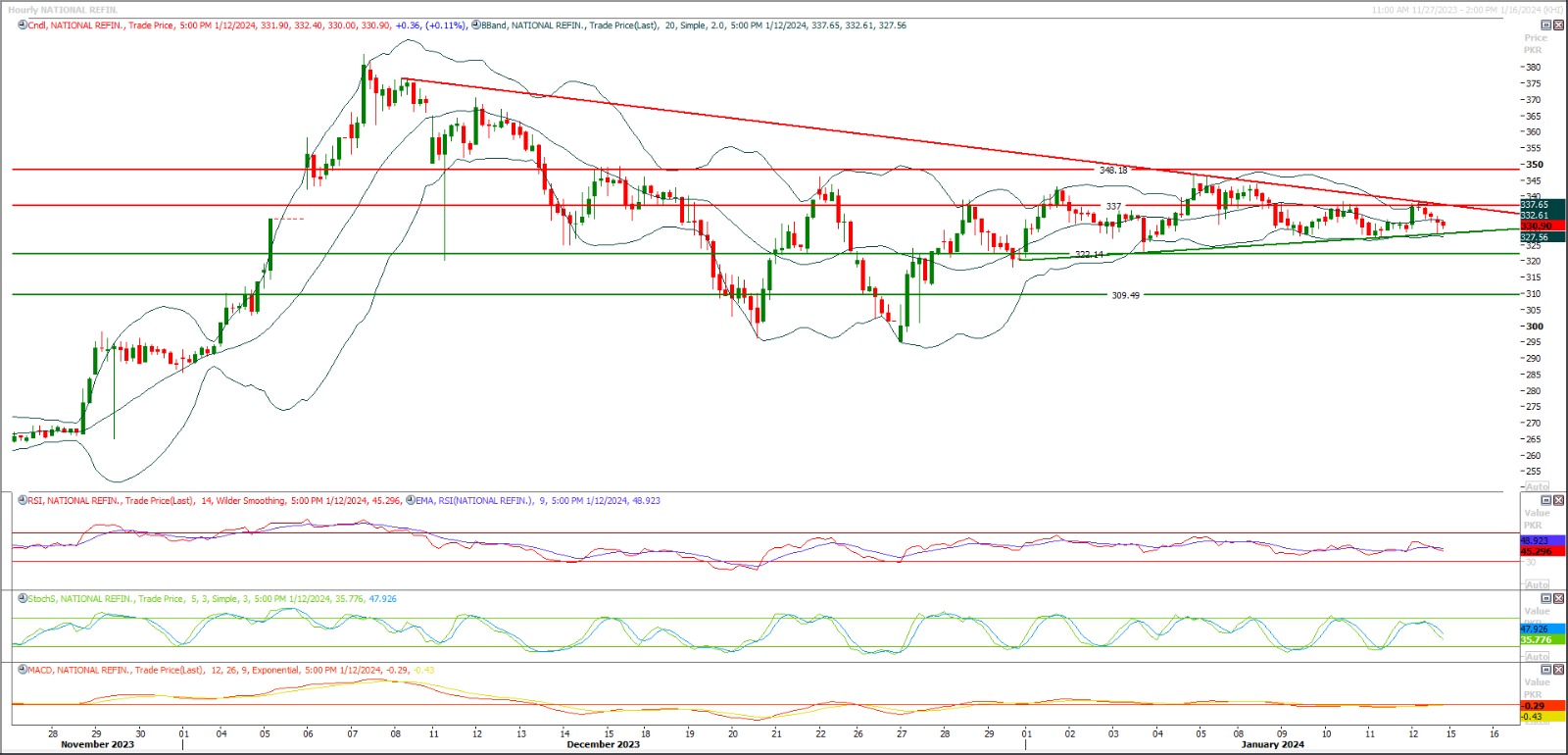Close the MACD indicator panel
The height and width of the screenshot is (755, 1568).
[1559, 671]
